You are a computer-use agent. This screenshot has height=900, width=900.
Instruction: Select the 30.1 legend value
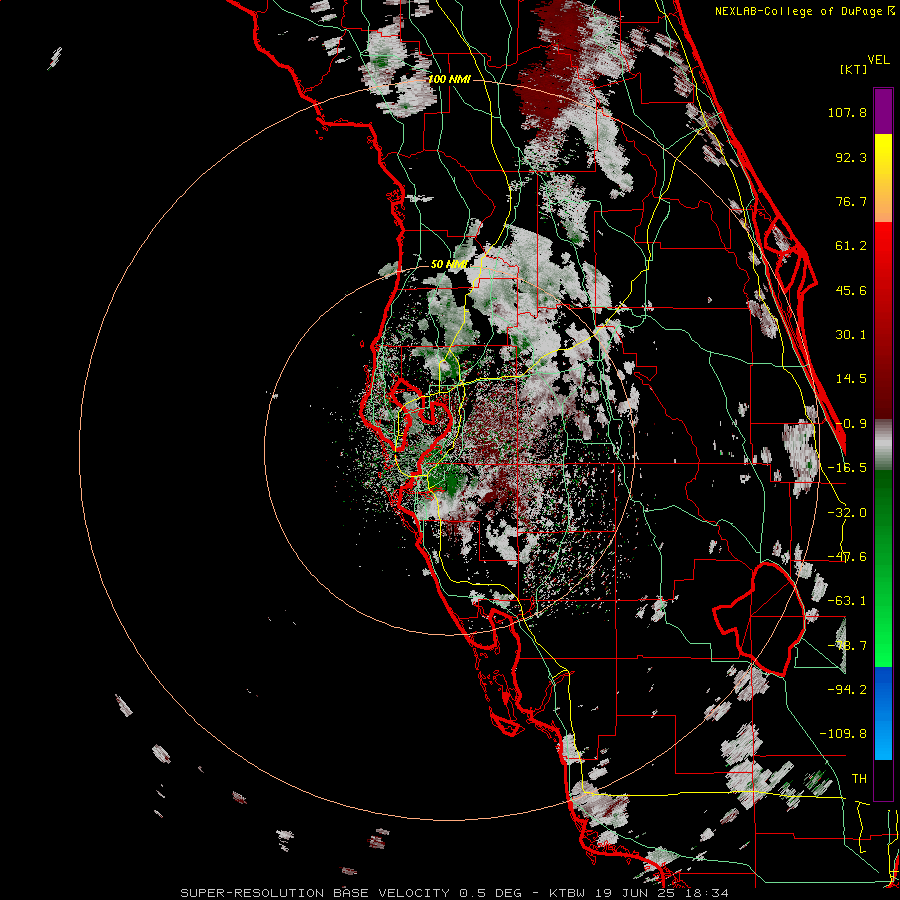pos(851,335)
